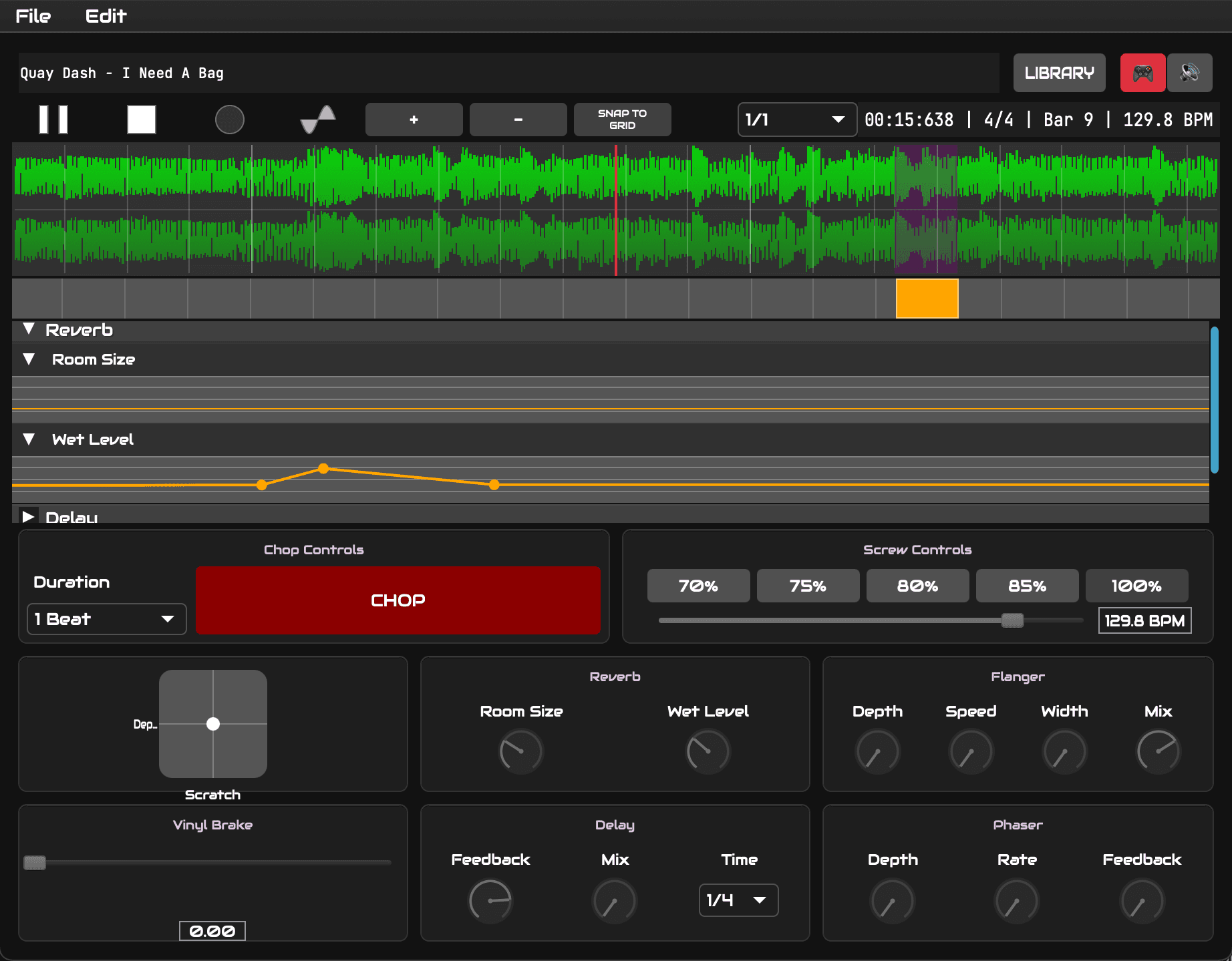Select the first Wet Level automation point

click(x=262, y=485)
